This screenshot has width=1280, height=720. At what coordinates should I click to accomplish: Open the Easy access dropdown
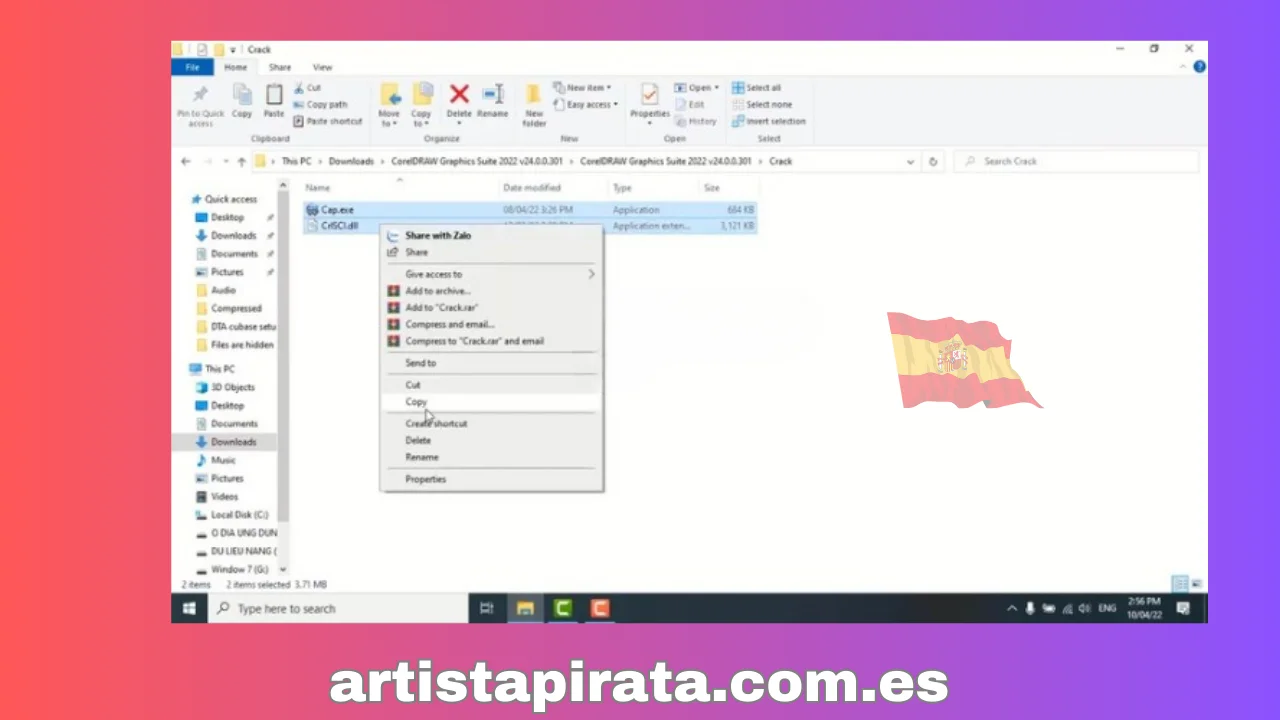pos(586,104)
